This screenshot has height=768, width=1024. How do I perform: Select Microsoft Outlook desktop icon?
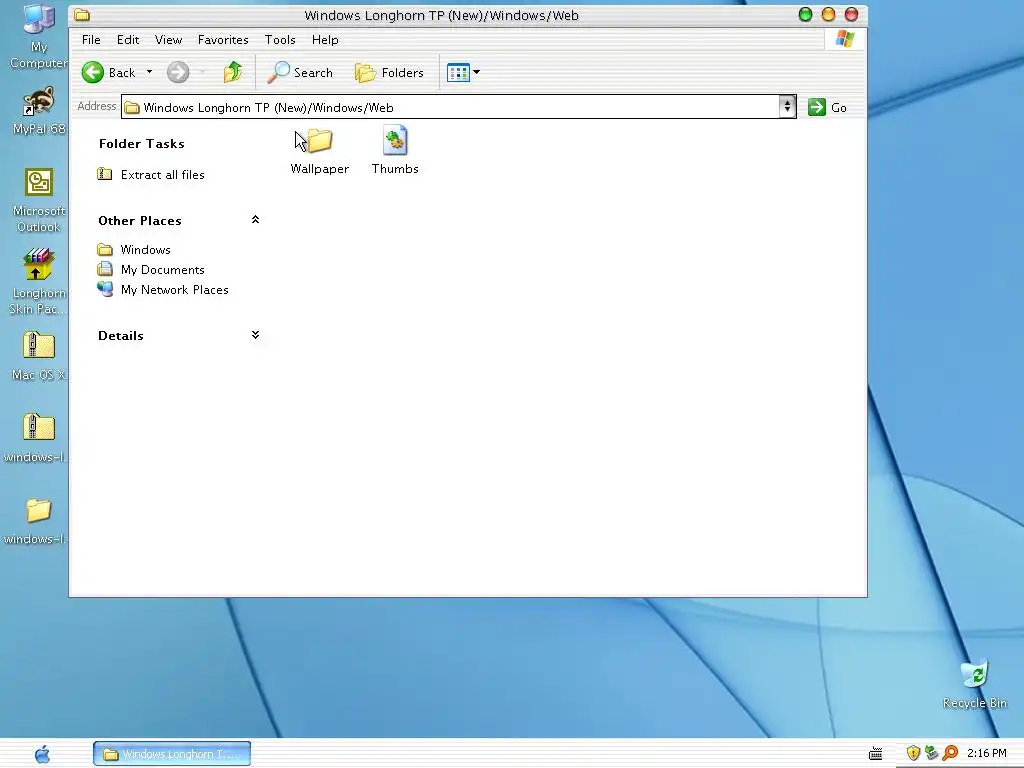click(x=39, y=200)
